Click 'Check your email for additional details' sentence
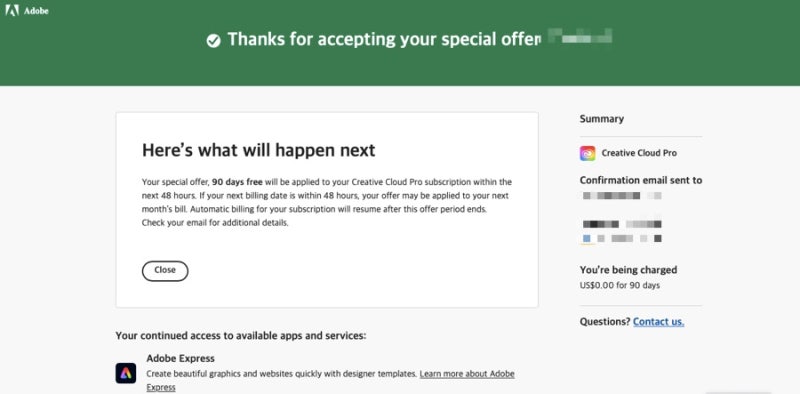Viewport: 800px width, 394px height. (x=215, y=223)
